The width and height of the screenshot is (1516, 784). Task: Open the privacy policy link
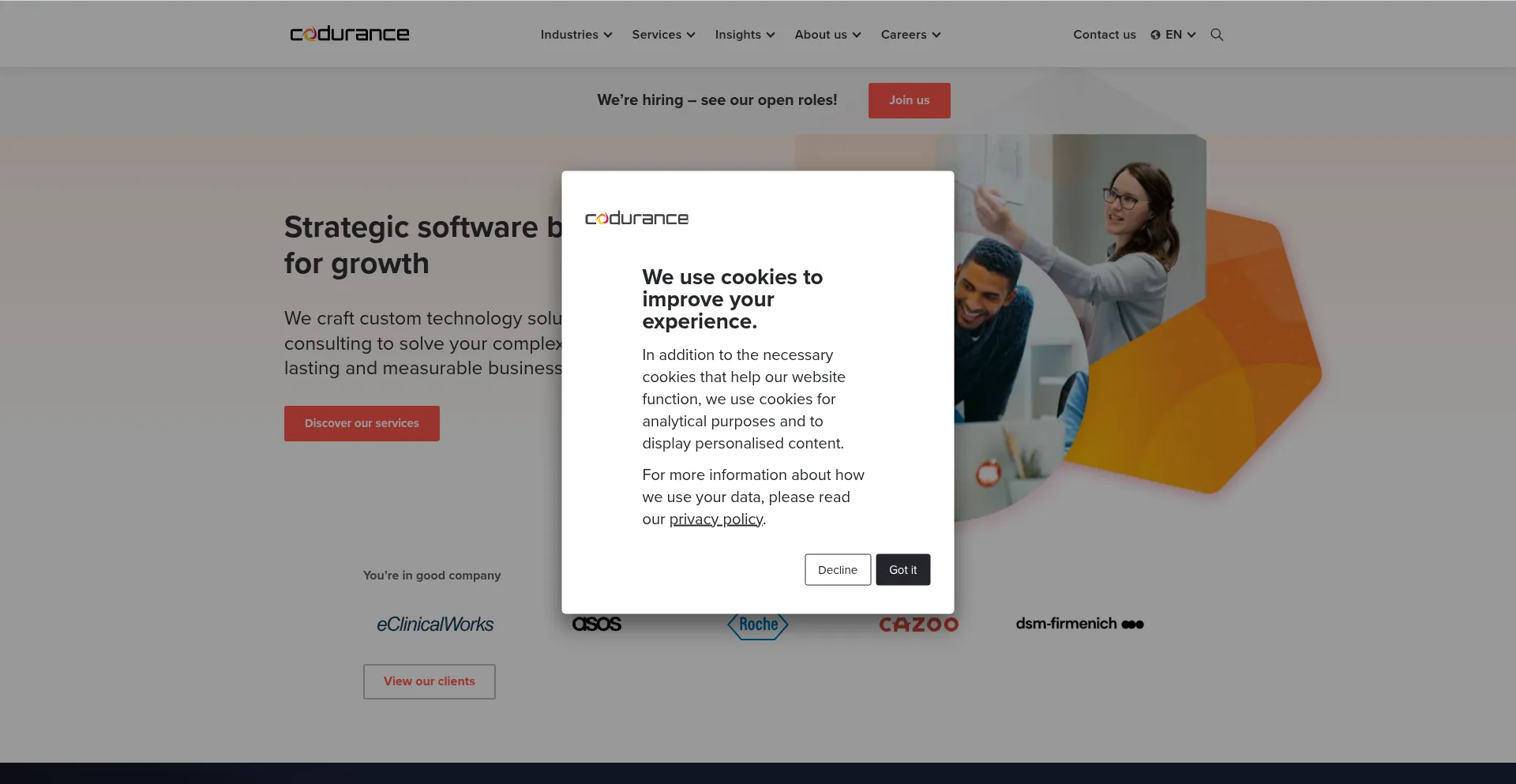tap(716, 520)
